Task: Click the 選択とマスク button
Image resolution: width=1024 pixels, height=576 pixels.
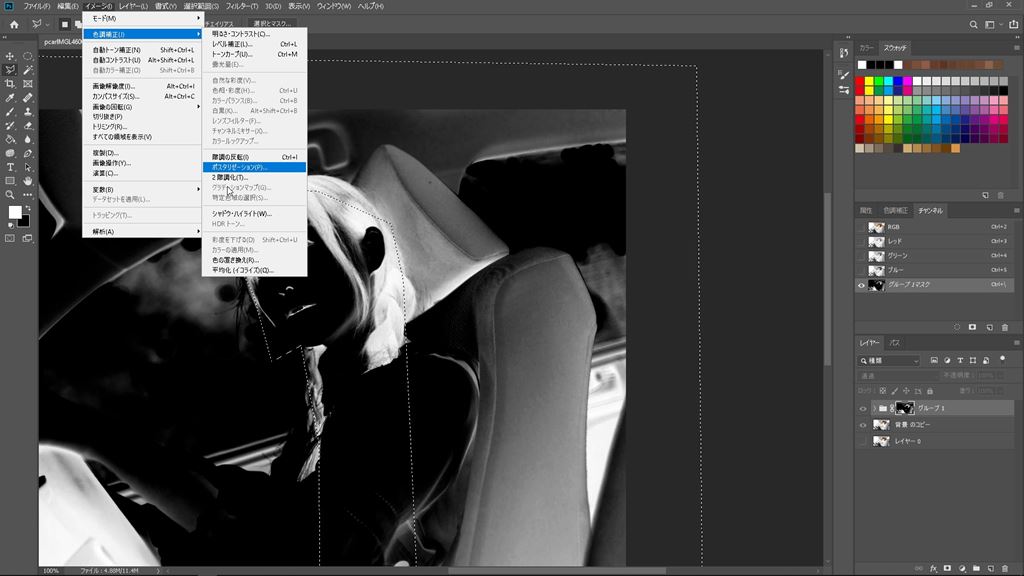Action: click(272, 24)
